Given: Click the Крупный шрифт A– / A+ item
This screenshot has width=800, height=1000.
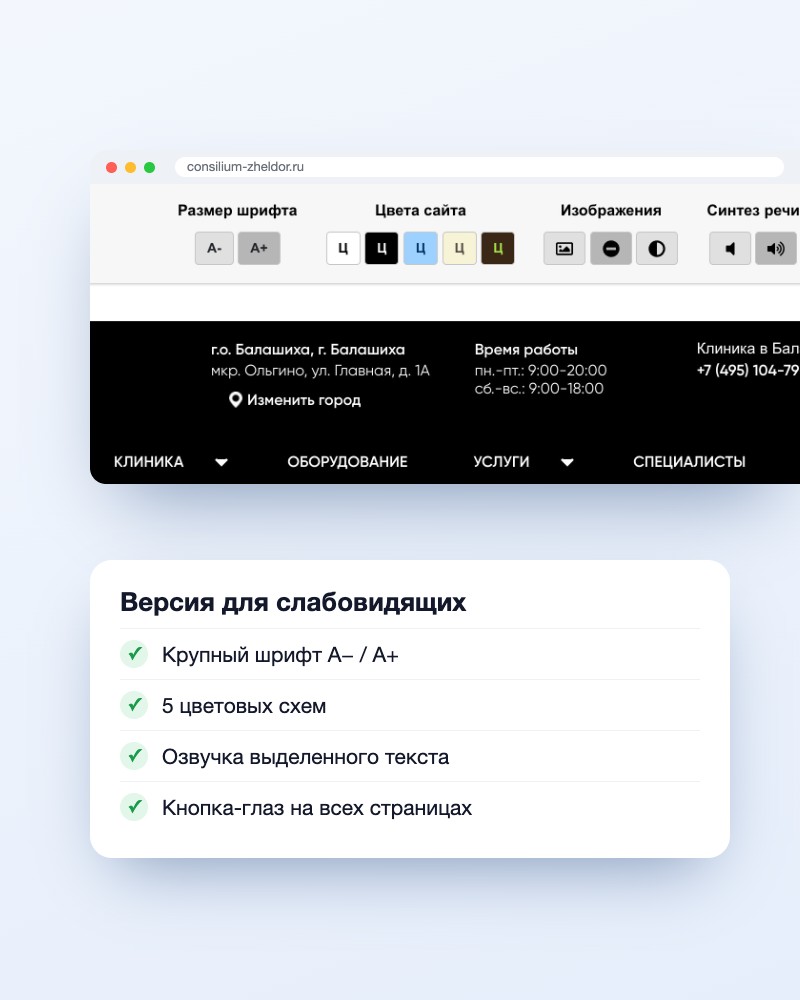Looking at the screenshot, I should [280, 655].
